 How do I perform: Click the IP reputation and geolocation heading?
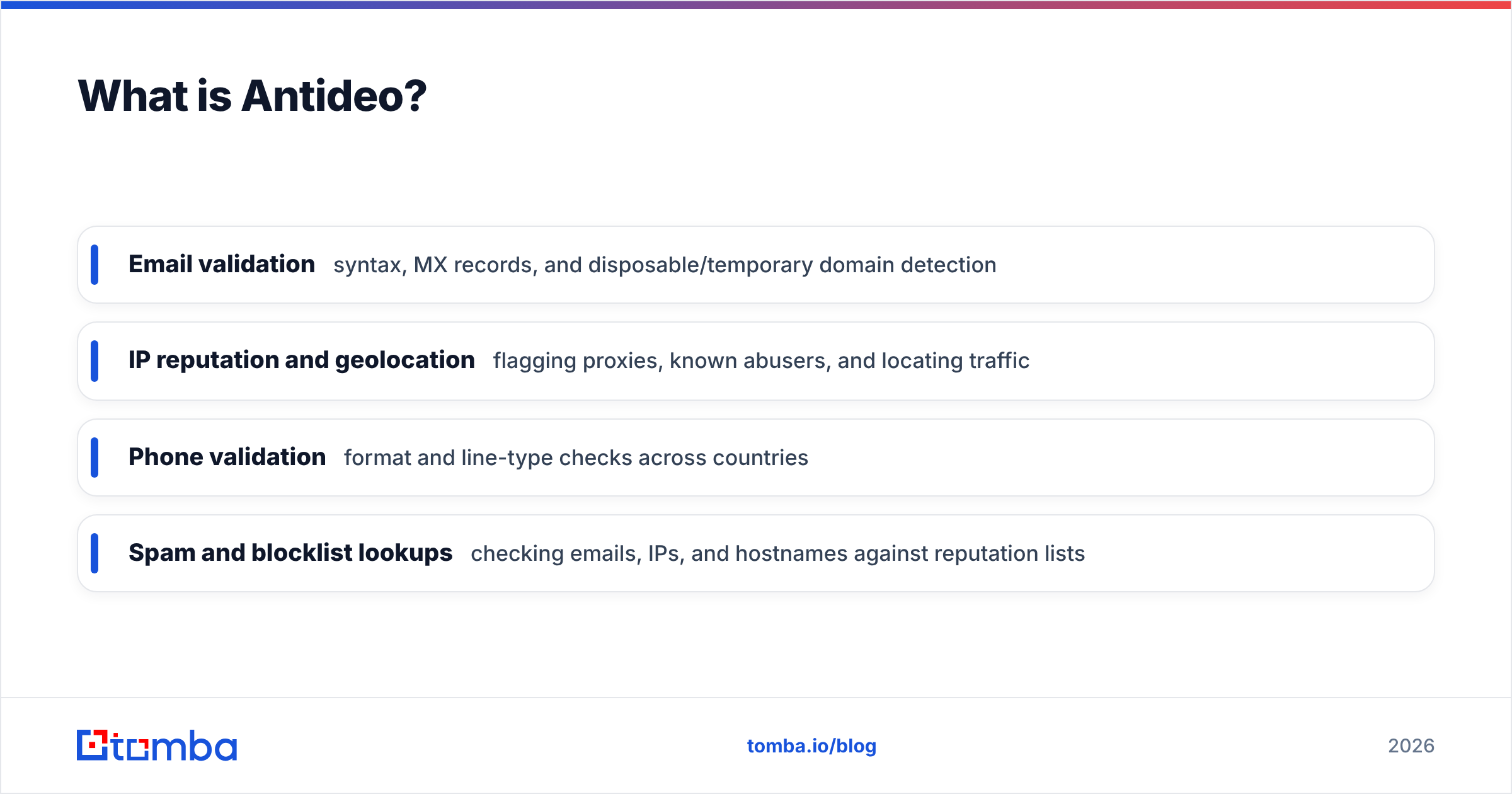coord(302,360)
